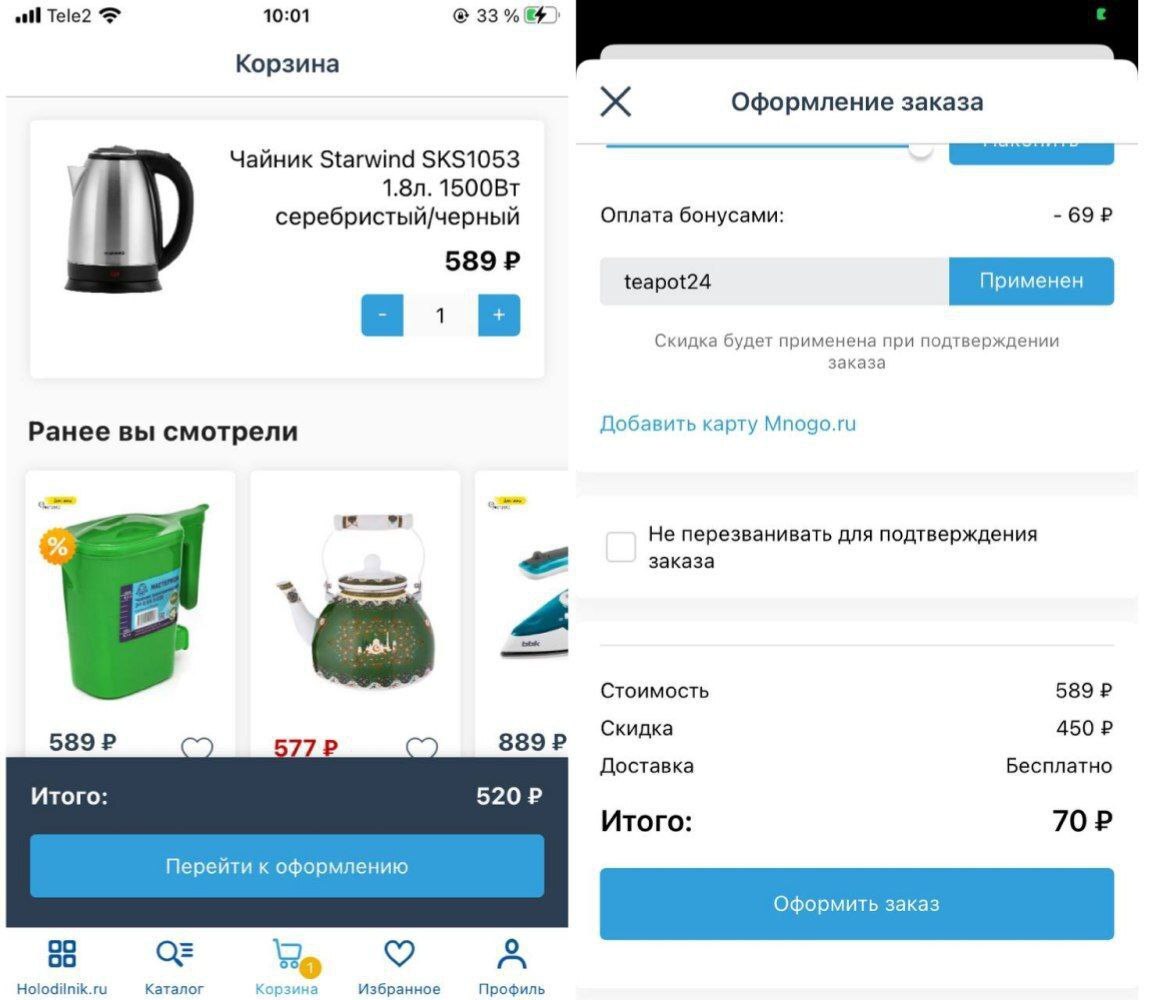Screen dimensions: 1161x1000
Task: Open the green plastic kettle thumbnail
Action: 130,598
